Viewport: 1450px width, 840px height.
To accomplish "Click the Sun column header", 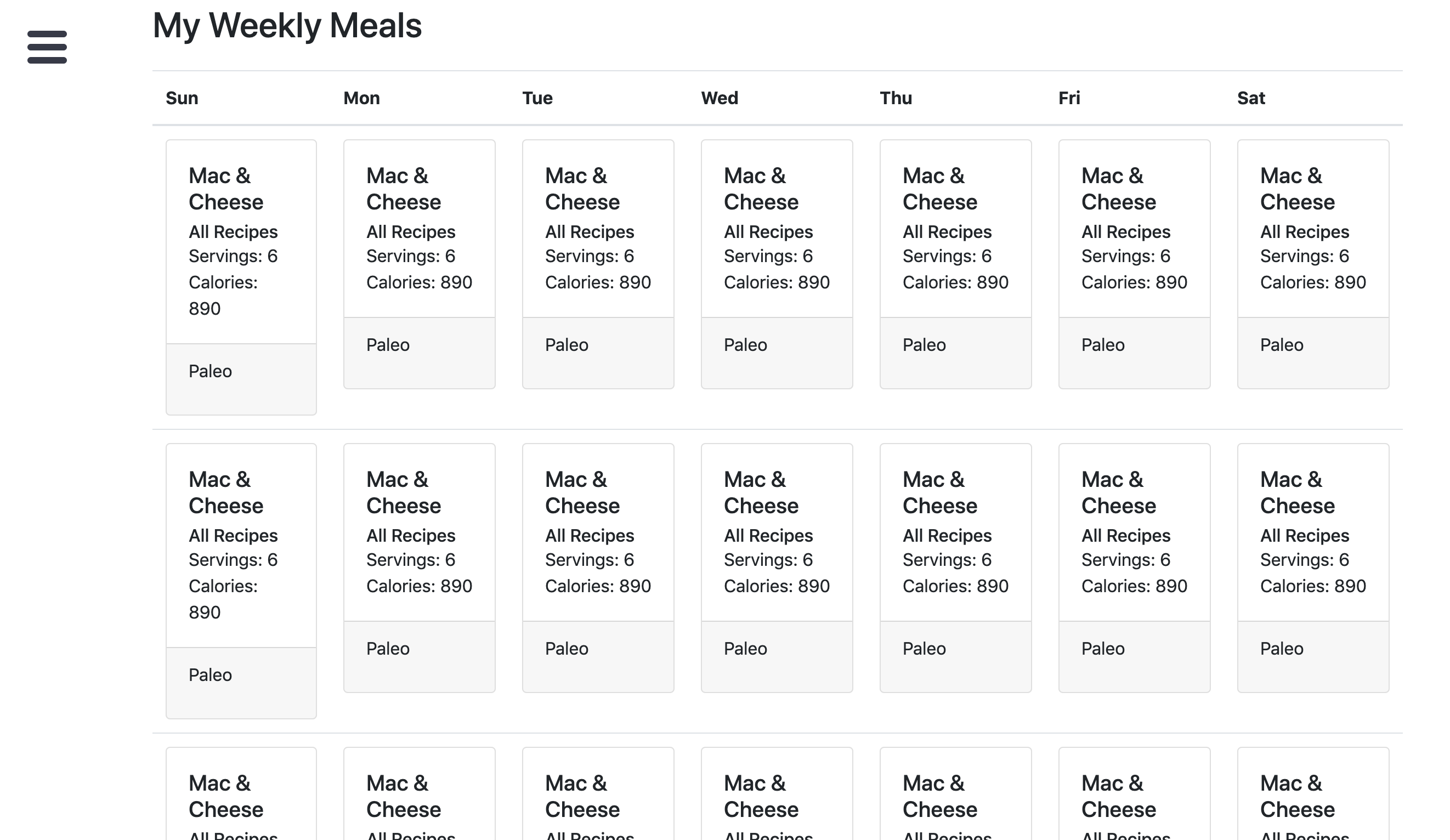I will point(182,98).
